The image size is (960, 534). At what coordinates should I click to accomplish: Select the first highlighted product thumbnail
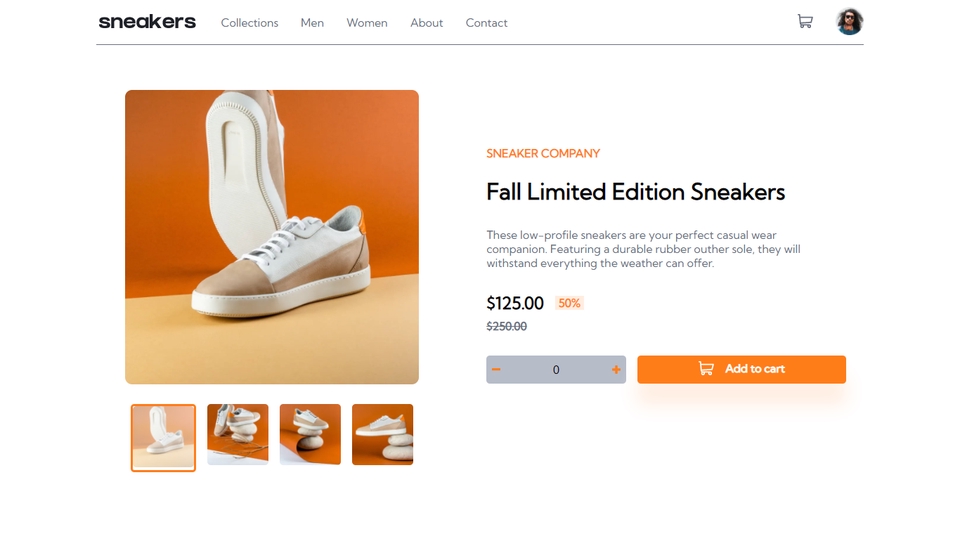163,437
